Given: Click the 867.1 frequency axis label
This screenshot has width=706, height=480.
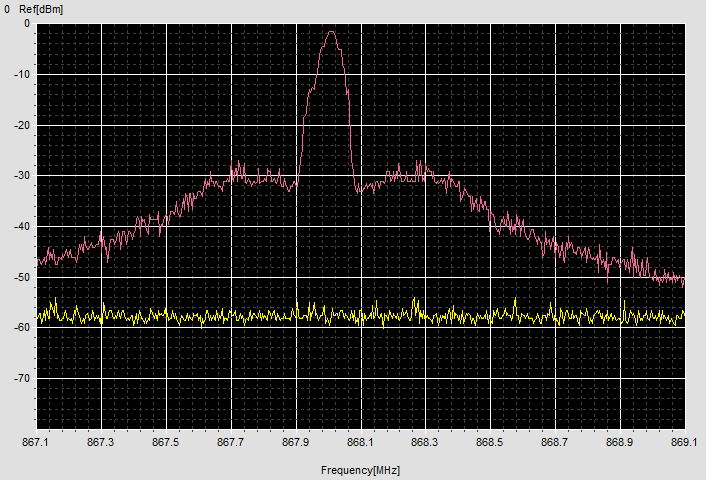Looking at the screenshot, I should [36, 443].
